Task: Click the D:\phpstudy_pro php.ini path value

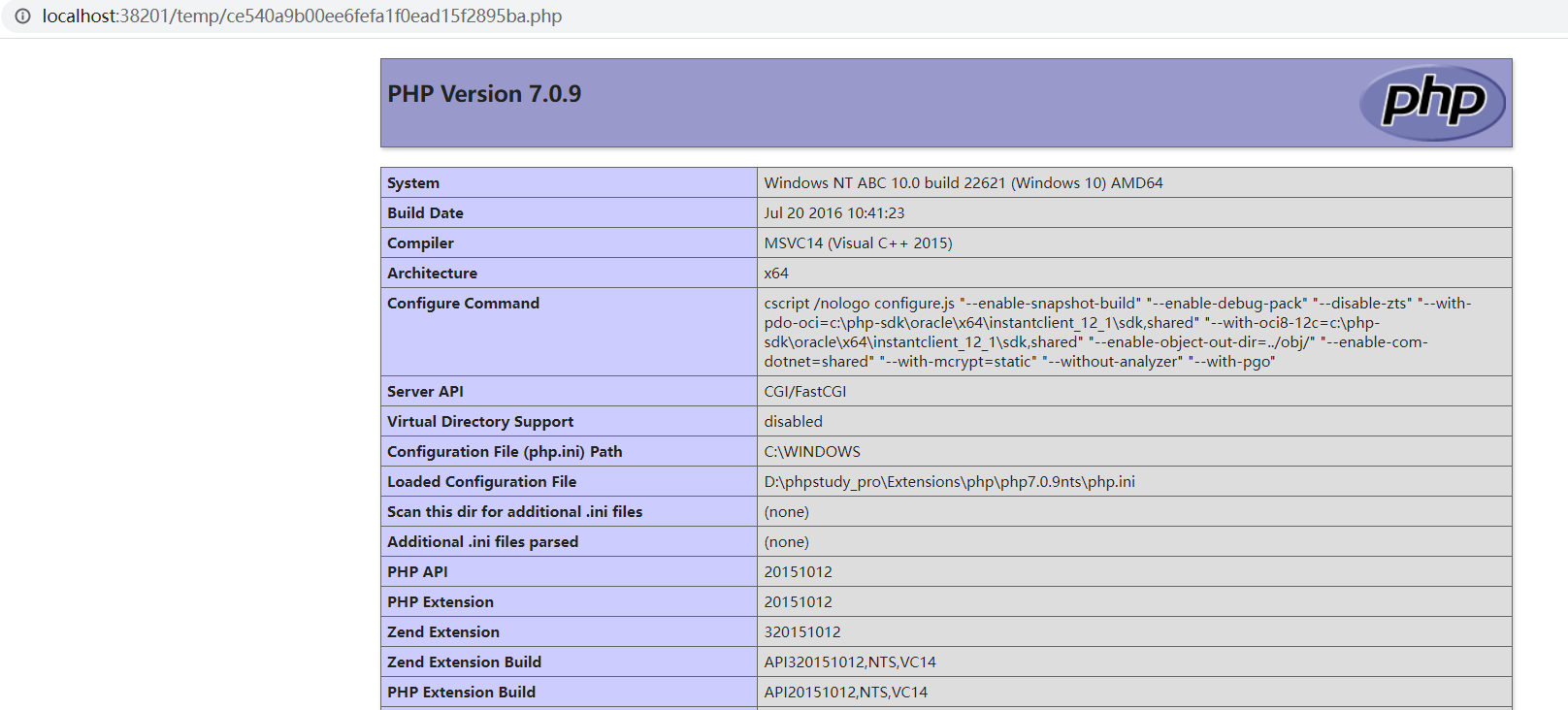Action: [x=950, y=482]
